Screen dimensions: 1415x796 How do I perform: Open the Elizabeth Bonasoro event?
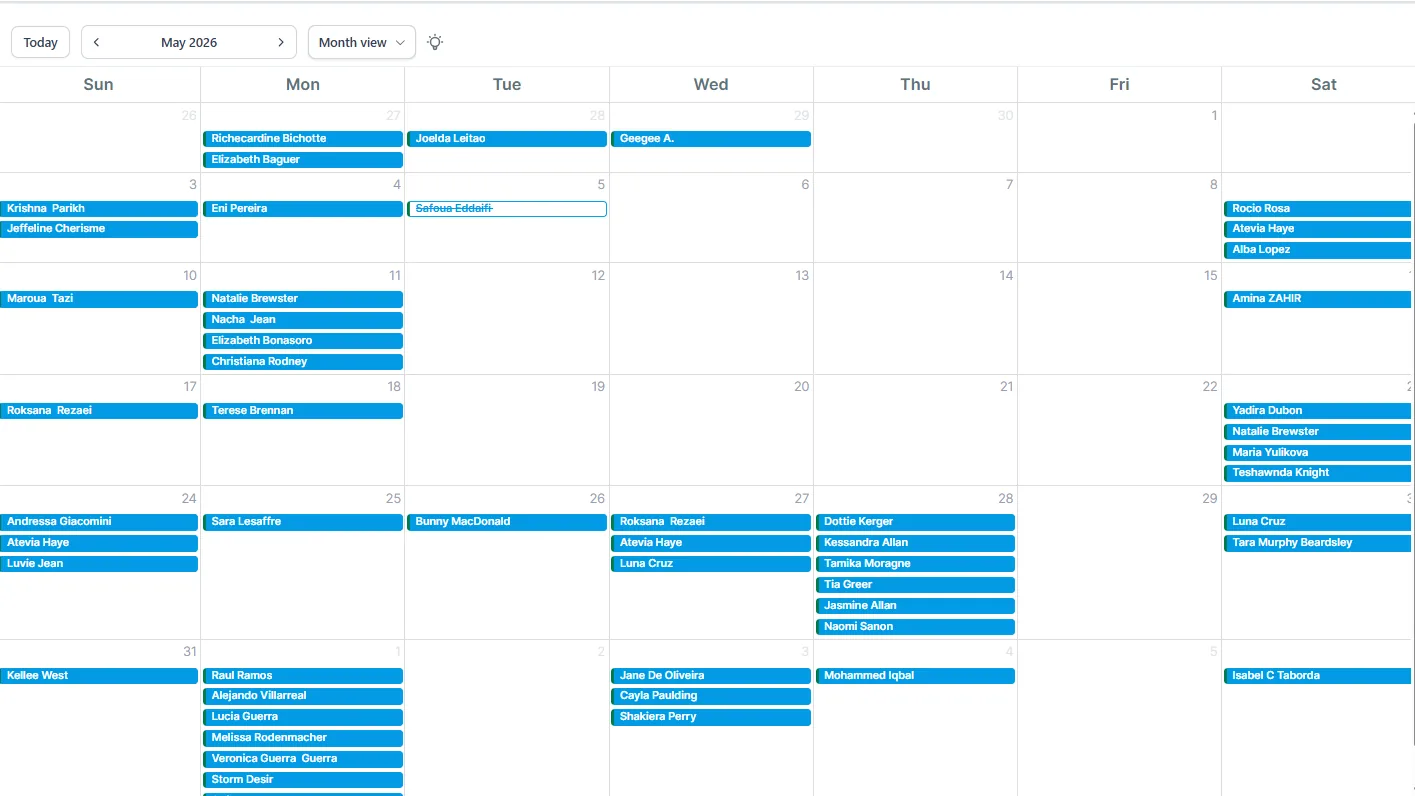click(303, 341)
